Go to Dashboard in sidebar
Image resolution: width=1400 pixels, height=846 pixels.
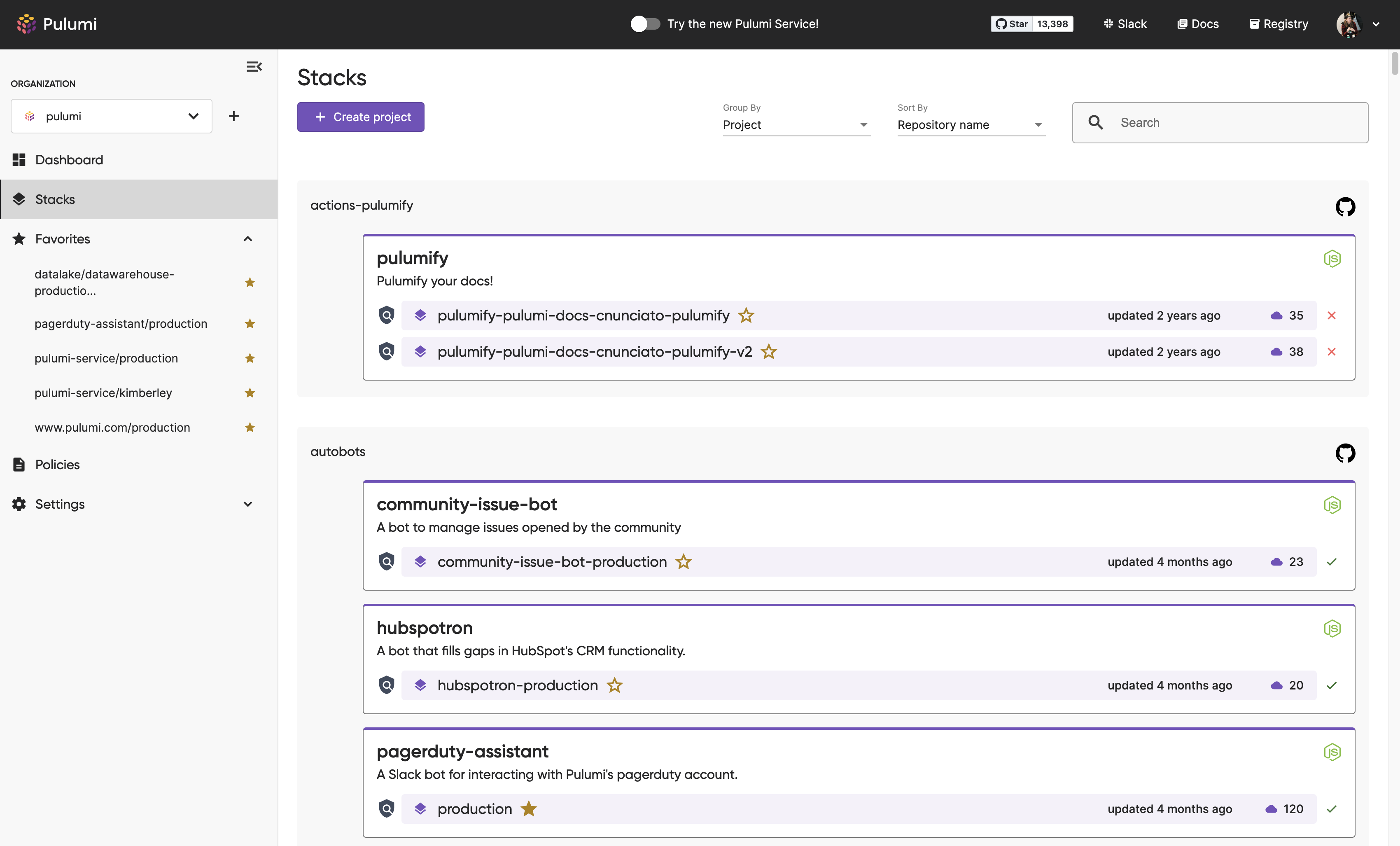(x=139, y=160)
